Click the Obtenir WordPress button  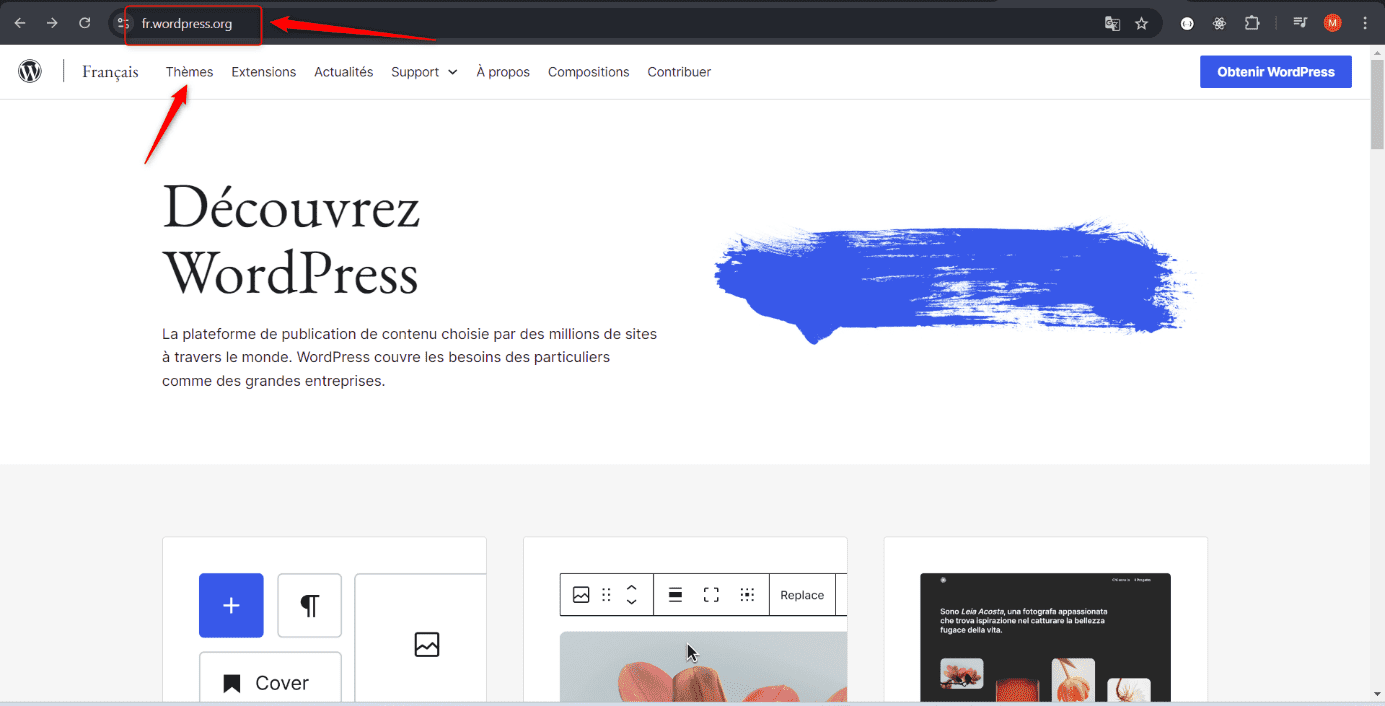click(1276, 72)
